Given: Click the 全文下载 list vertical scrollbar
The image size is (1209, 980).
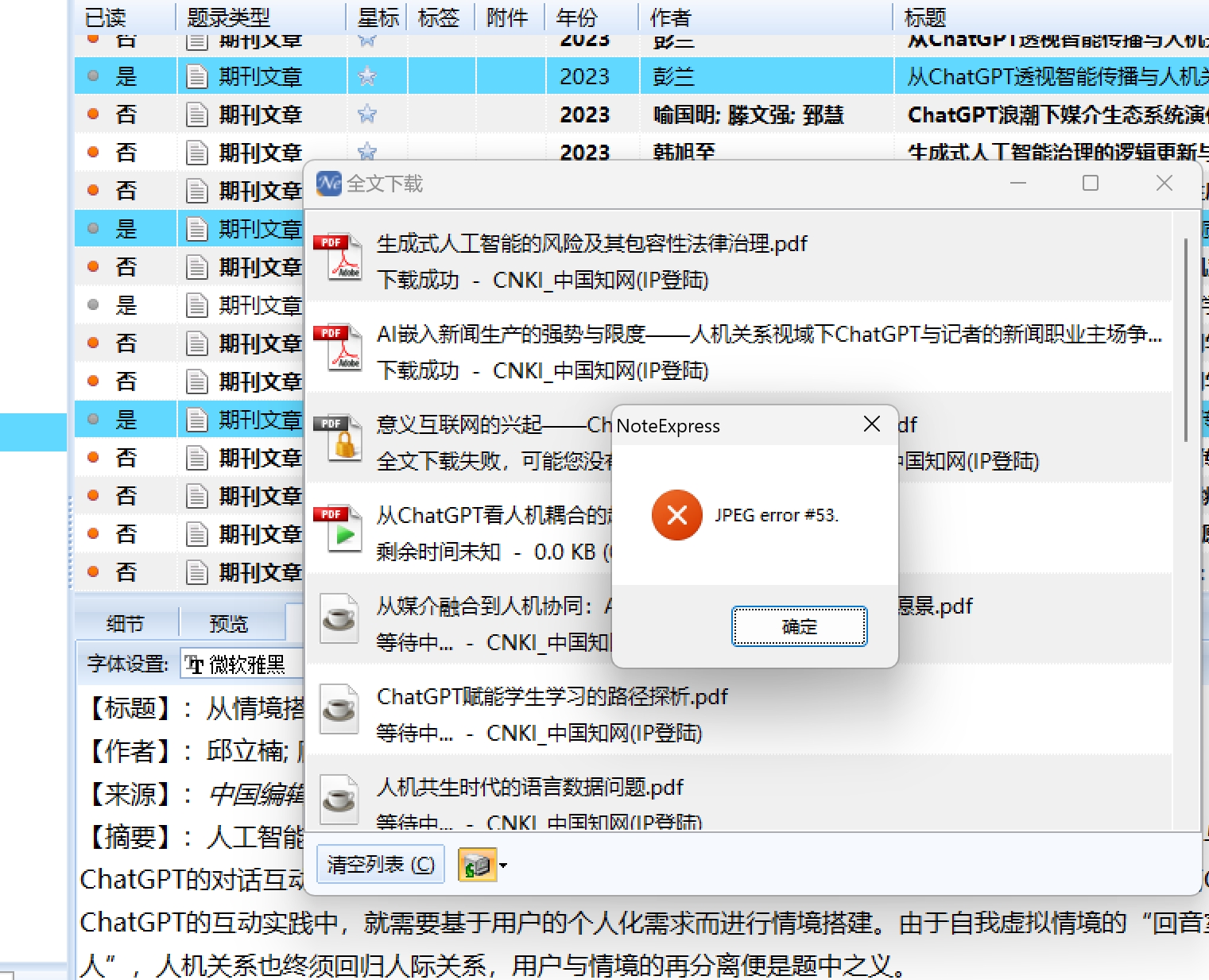Looking at the screenshot, I should point(1185,340).
